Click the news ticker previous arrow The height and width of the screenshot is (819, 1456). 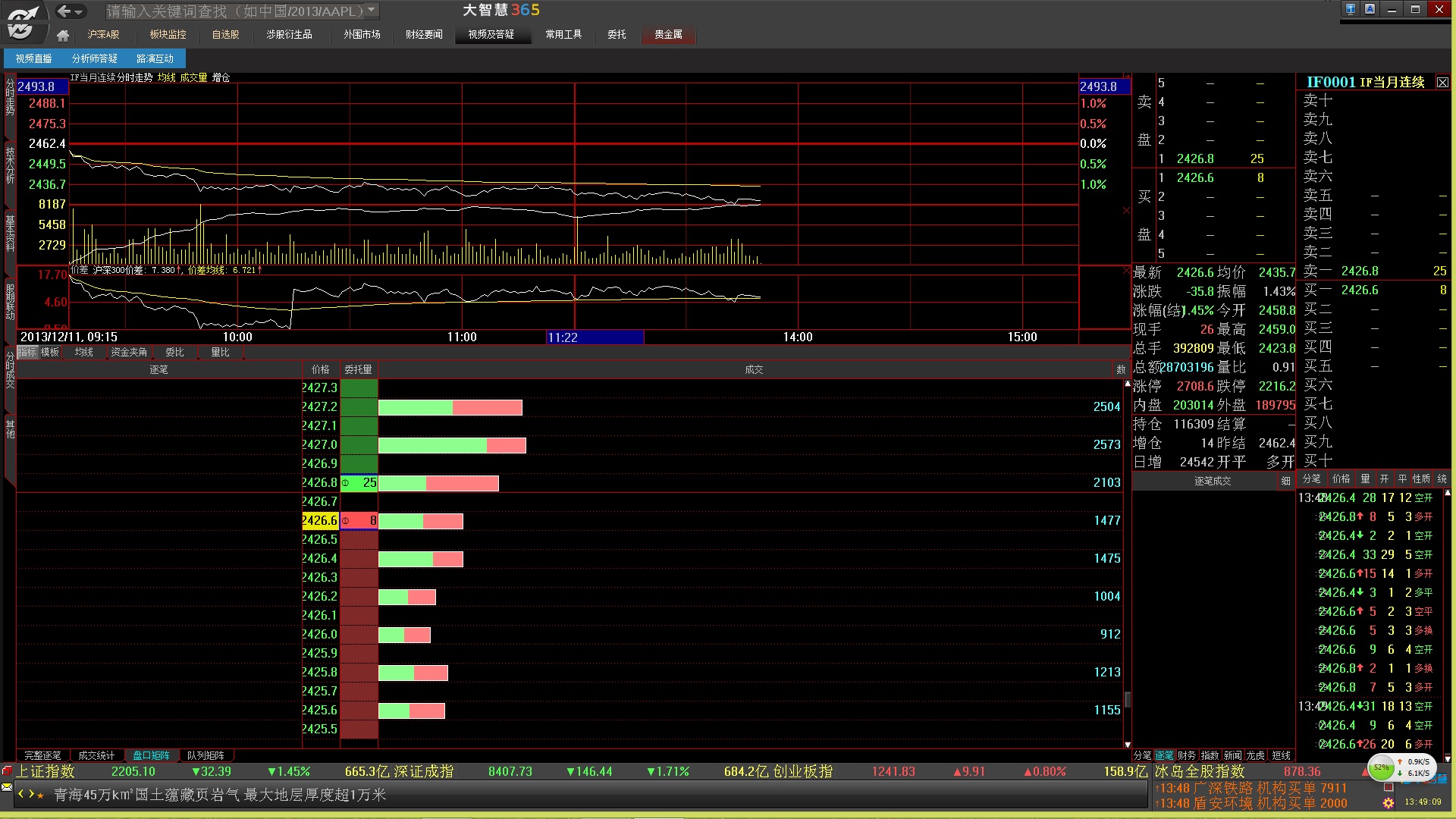coord(22,794)
